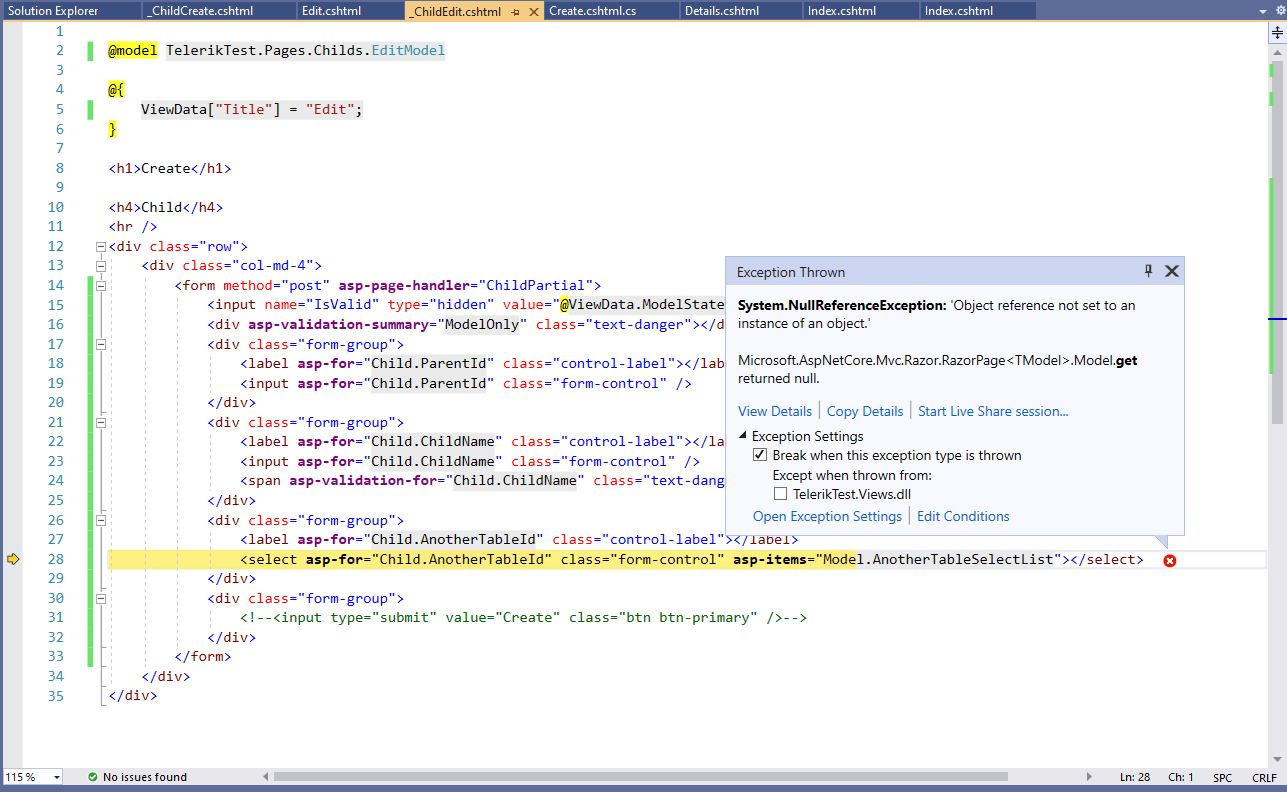Click Model.AnotherTableSelectList on line 28
This screenshot has width=1287, height=792.
click(x=938, y=559)
